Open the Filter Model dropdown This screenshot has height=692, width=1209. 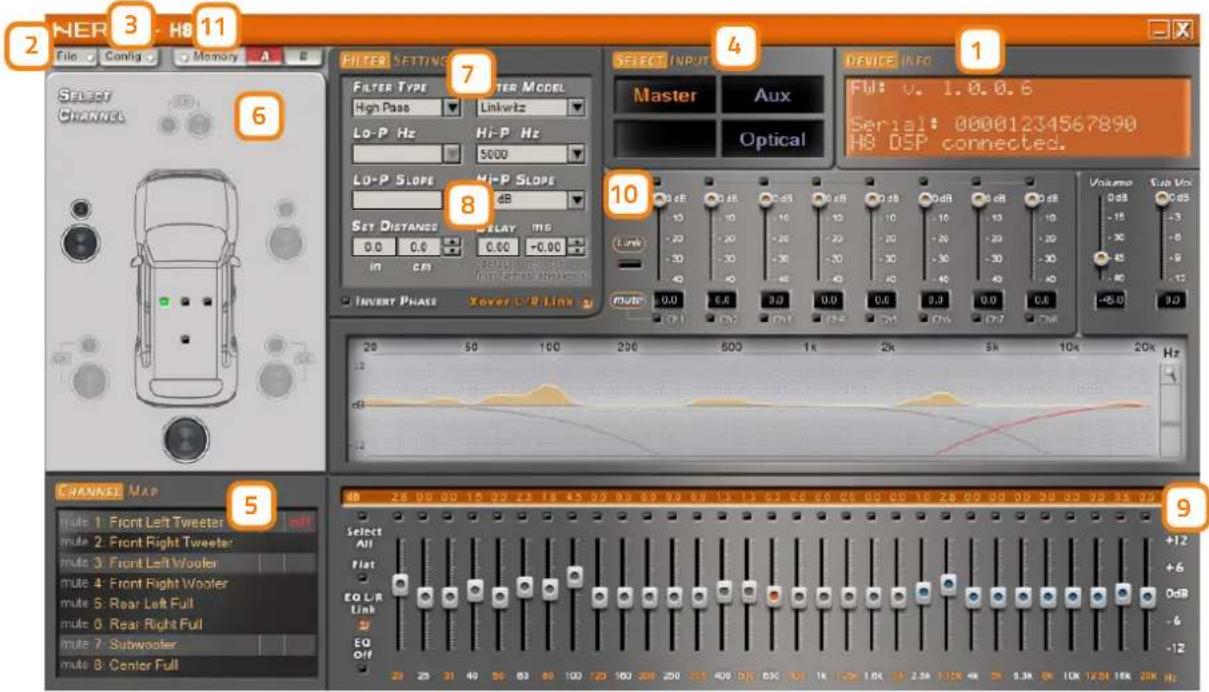577,106
